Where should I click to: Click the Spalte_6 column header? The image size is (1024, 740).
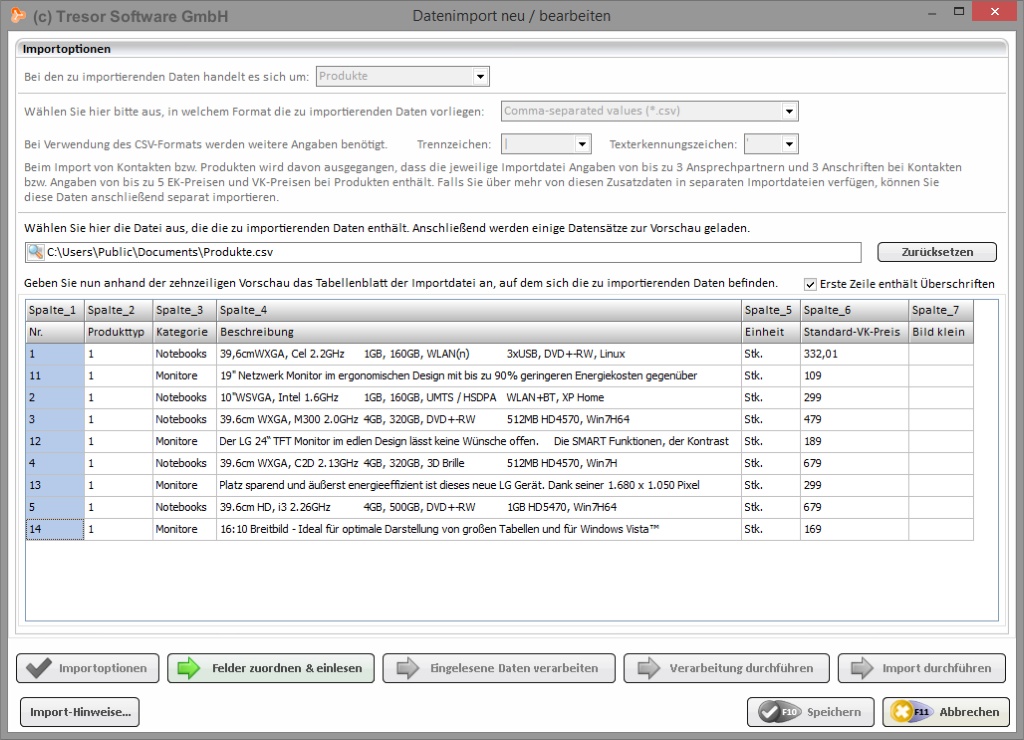click(x=853, y=310)
